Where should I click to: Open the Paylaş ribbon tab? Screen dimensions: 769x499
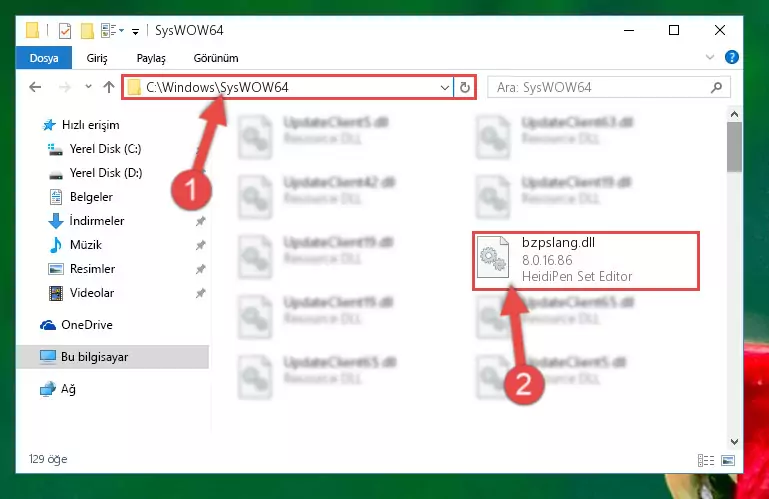tap(151, 58)
